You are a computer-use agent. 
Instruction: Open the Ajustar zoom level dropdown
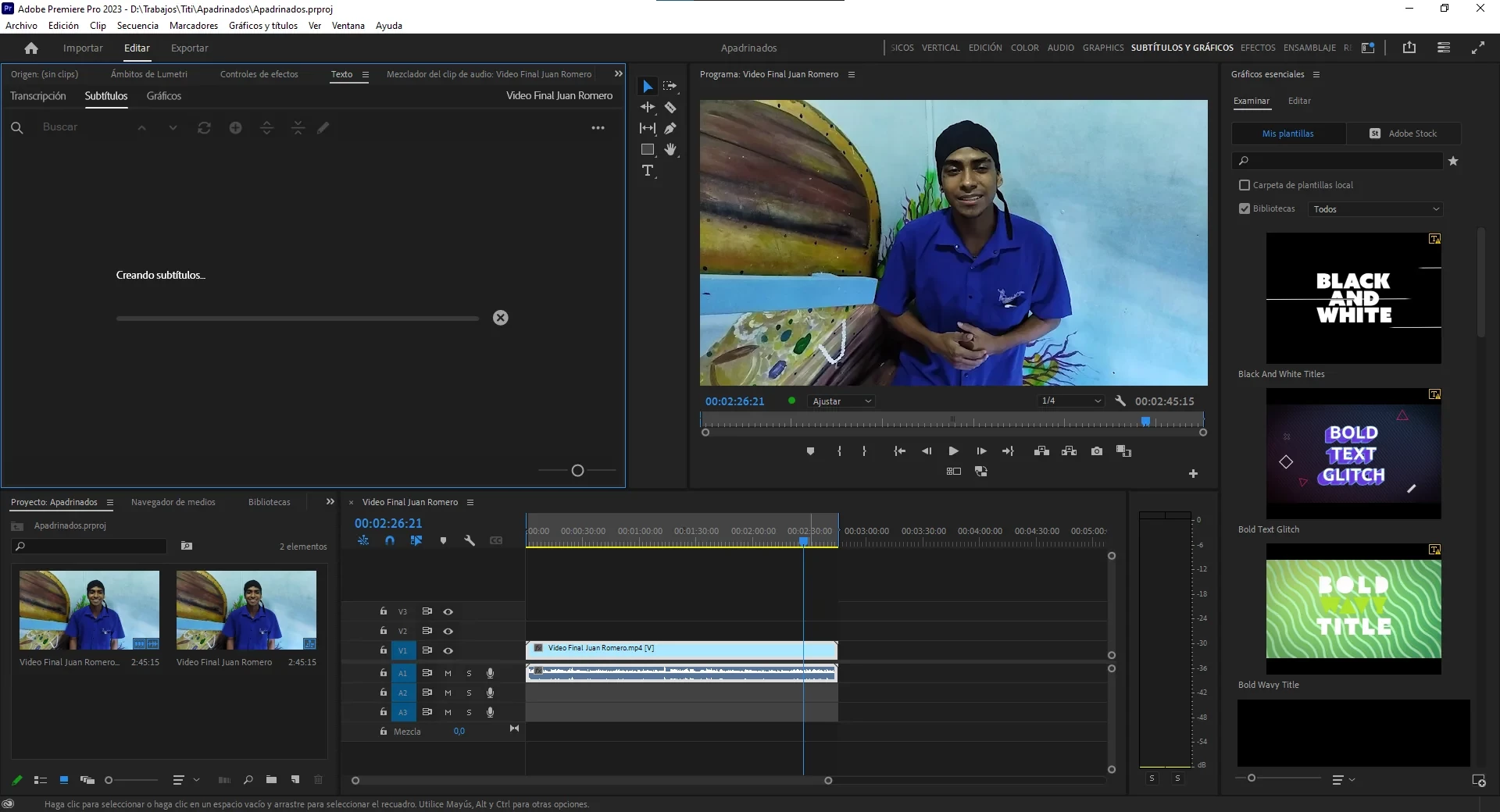[841, 401]
